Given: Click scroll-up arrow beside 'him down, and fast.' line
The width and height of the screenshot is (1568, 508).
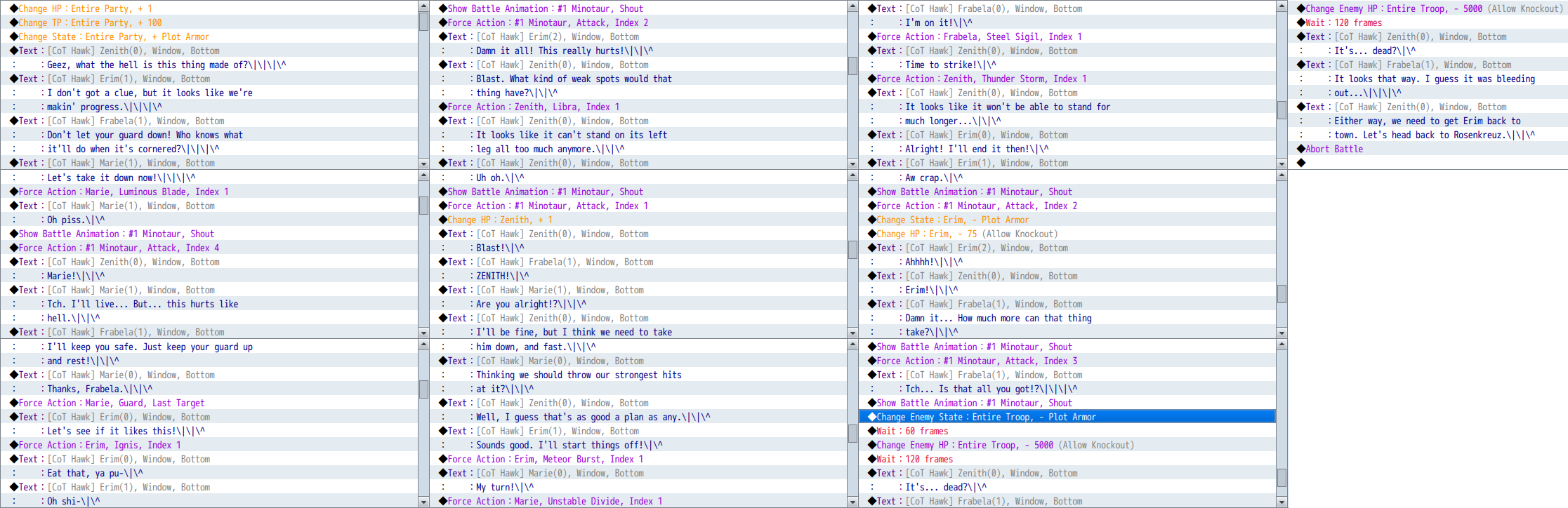Looking at the screenshot, I should click(852, 345).
